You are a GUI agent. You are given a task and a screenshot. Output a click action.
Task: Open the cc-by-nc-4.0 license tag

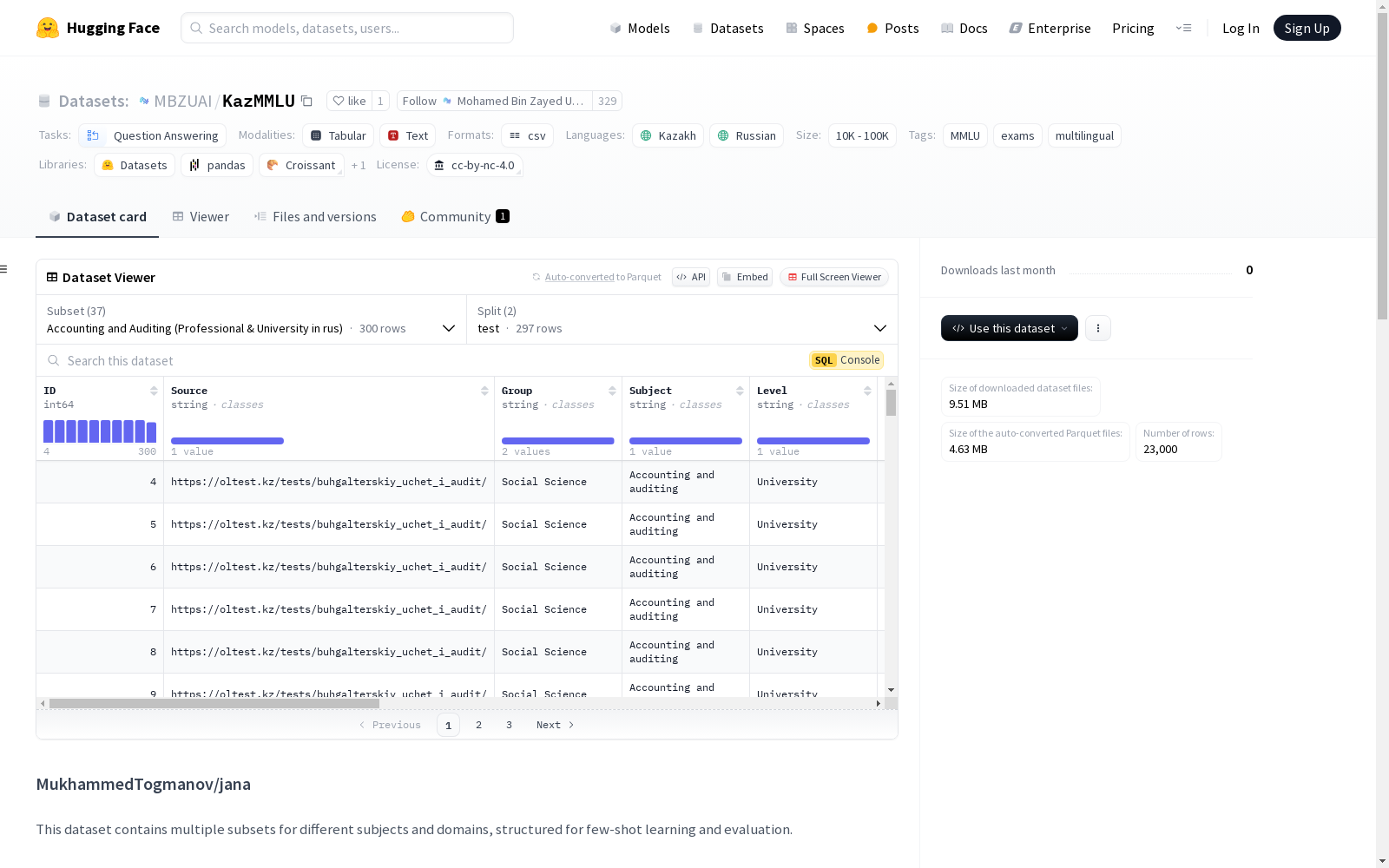tap(475, 165)
